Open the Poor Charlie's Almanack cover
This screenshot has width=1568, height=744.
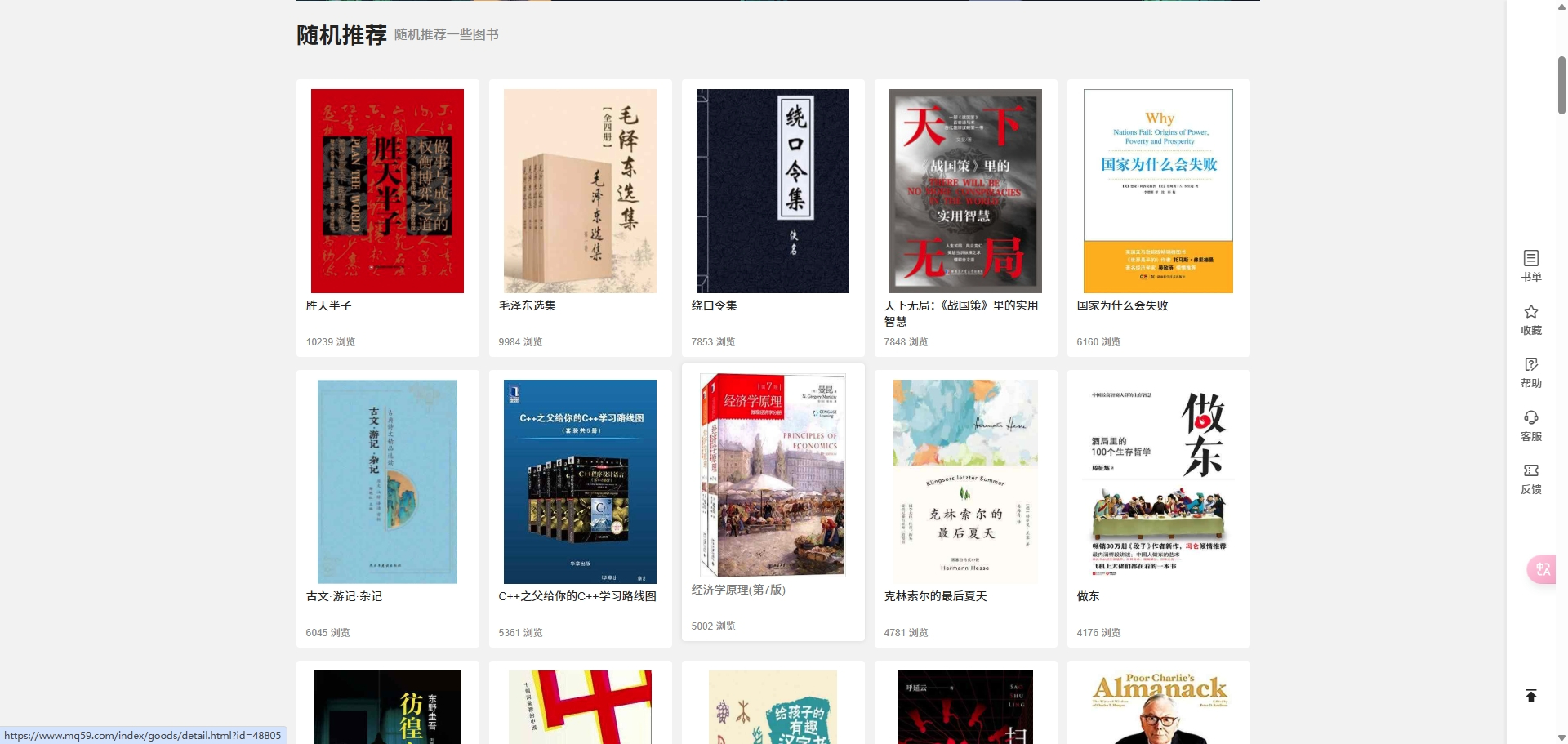[x=1158, y=707]
